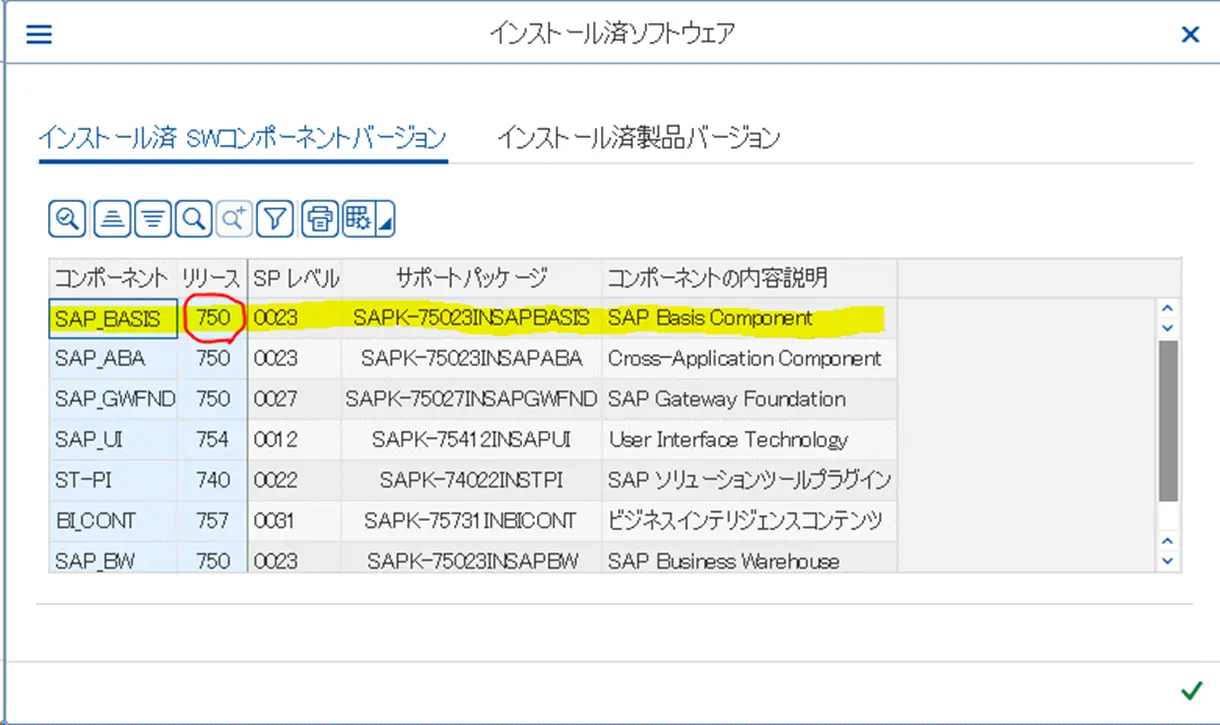Click the Print icon
Image resolution: width=1220 pixels, height=725 pixels.
coord(320,218)
